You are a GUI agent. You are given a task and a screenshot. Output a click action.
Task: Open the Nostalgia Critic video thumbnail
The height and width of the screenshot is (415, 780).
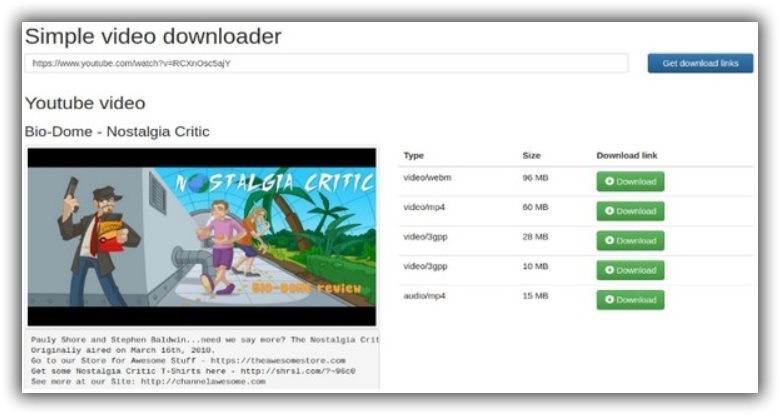click(202, 237)
